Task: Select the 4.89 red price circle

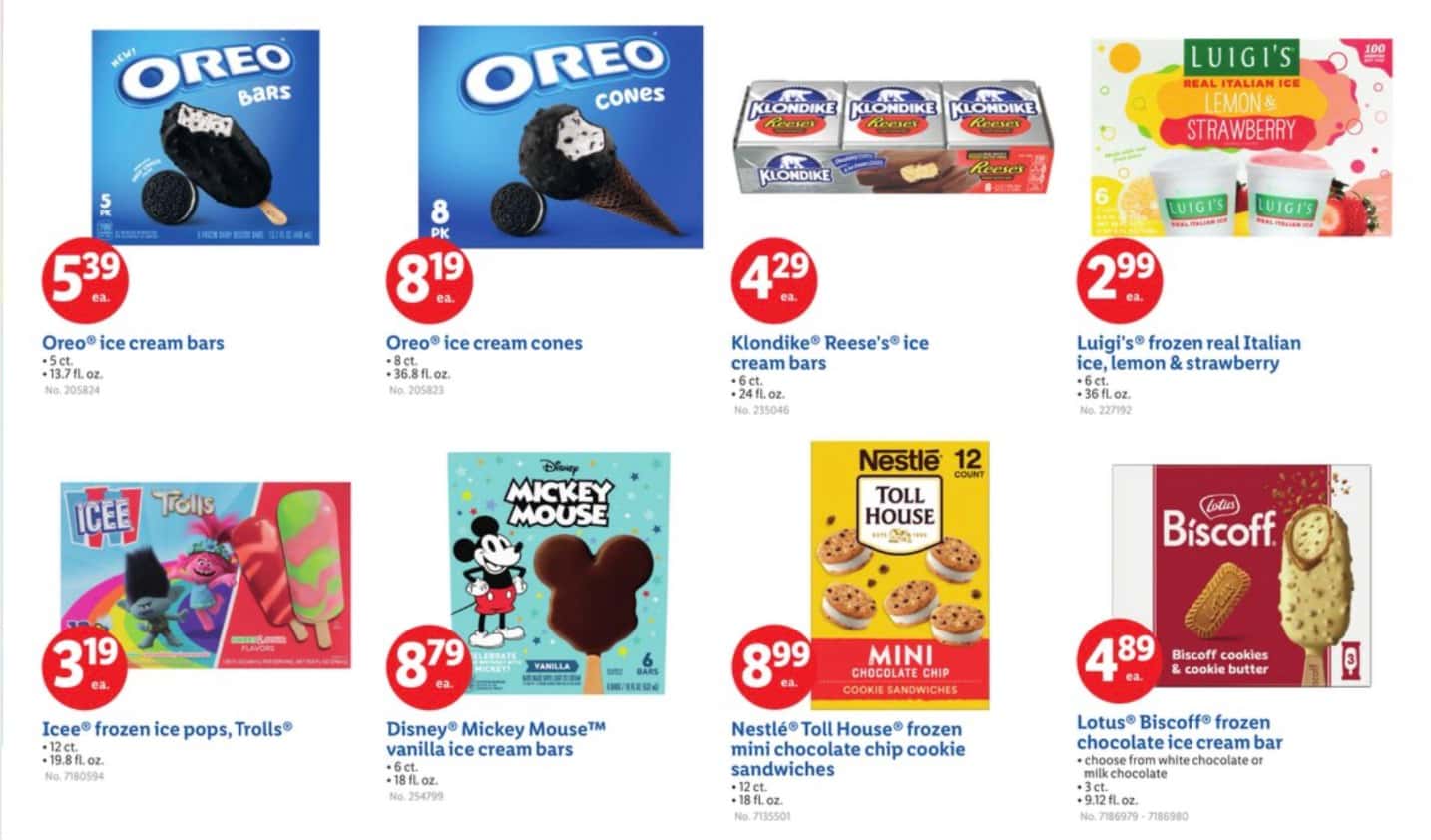Action: (x=1120, y=660)
